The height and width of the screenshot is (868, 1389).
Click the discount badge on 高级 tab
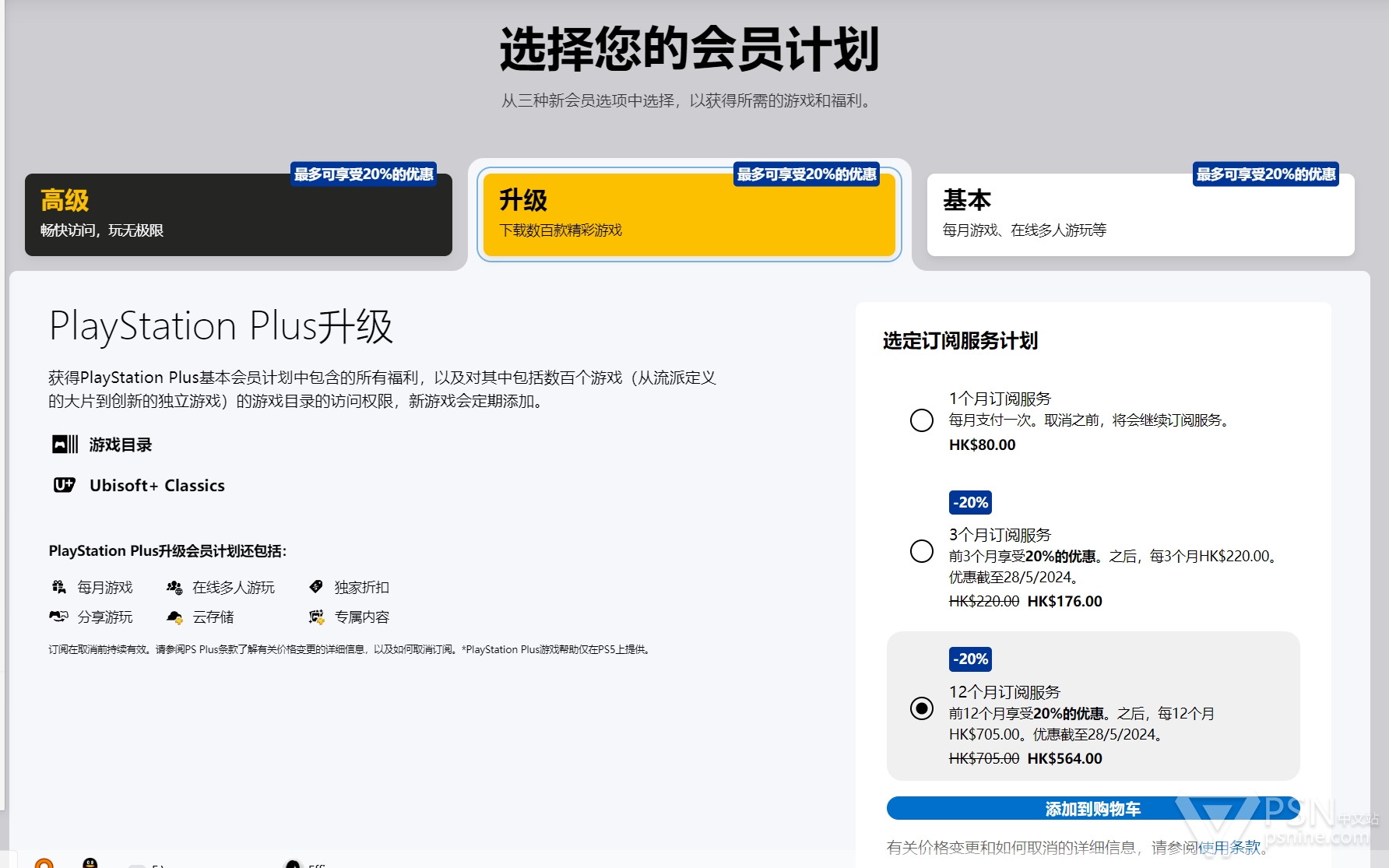click(364, 174)
